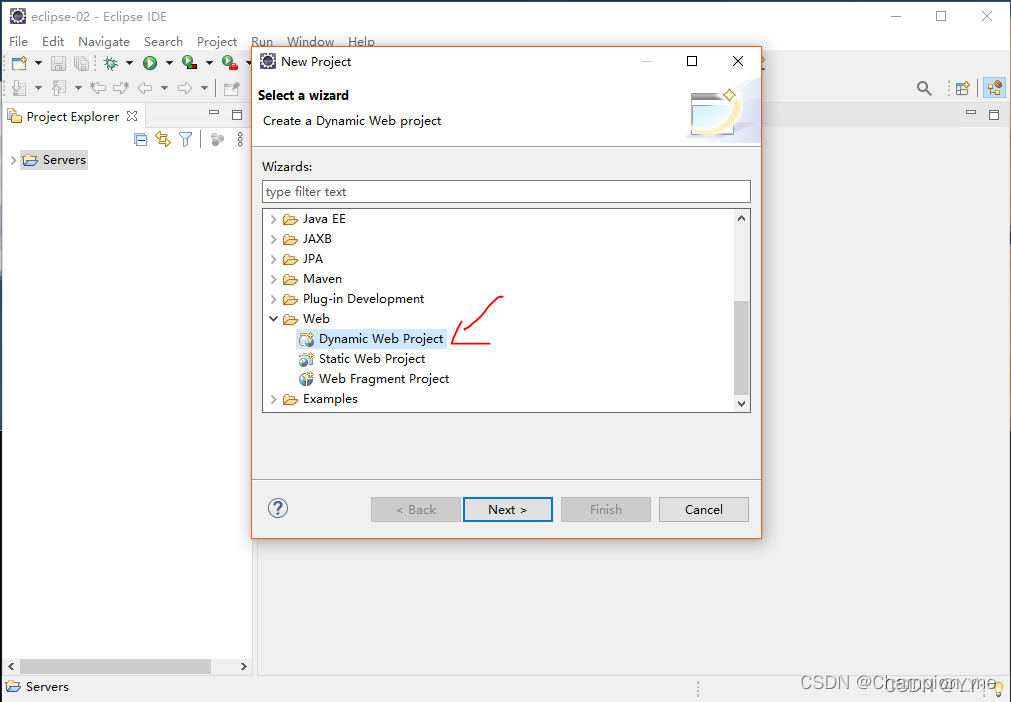
Task: Click the 'type filter text' input field
Action: 506,191
